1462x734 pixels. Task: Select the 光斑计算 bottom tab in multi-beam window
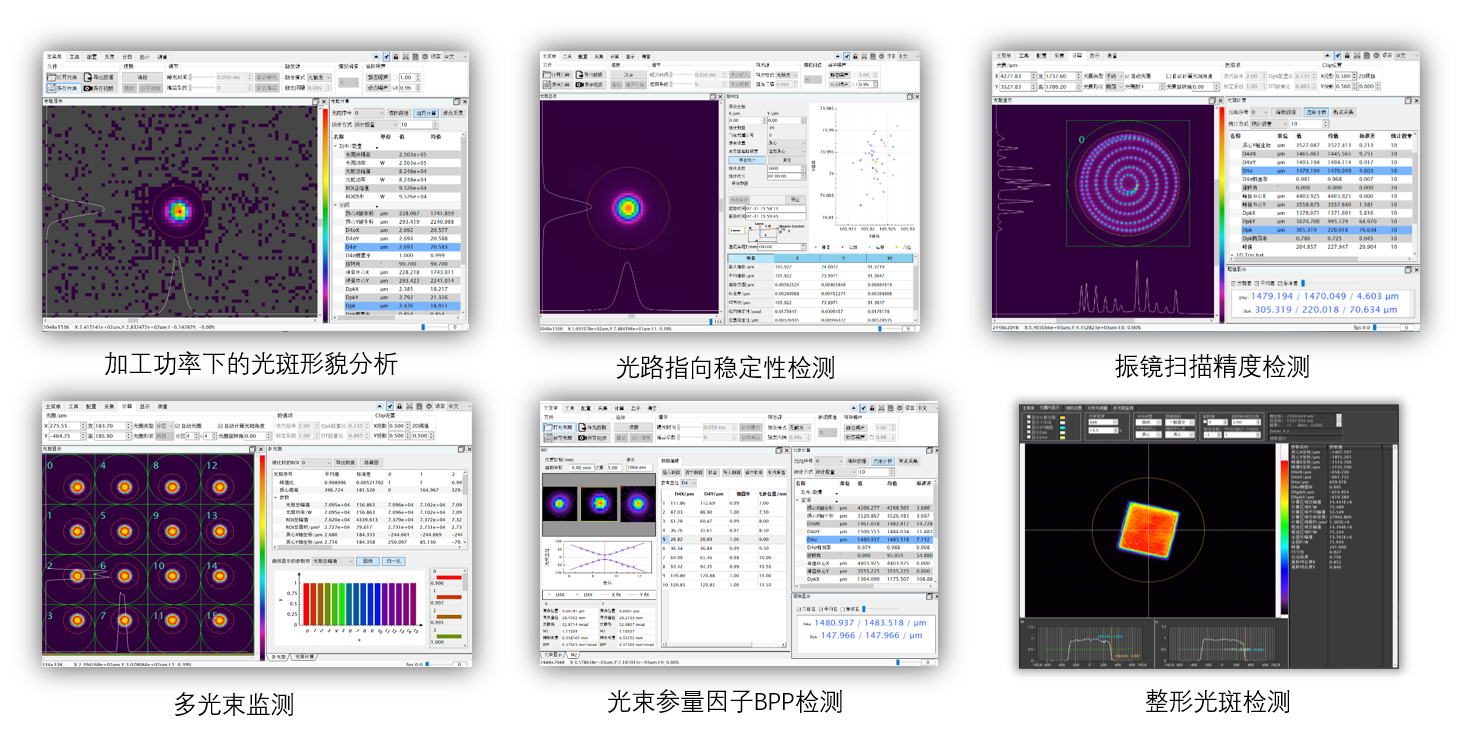pos(304,657)
